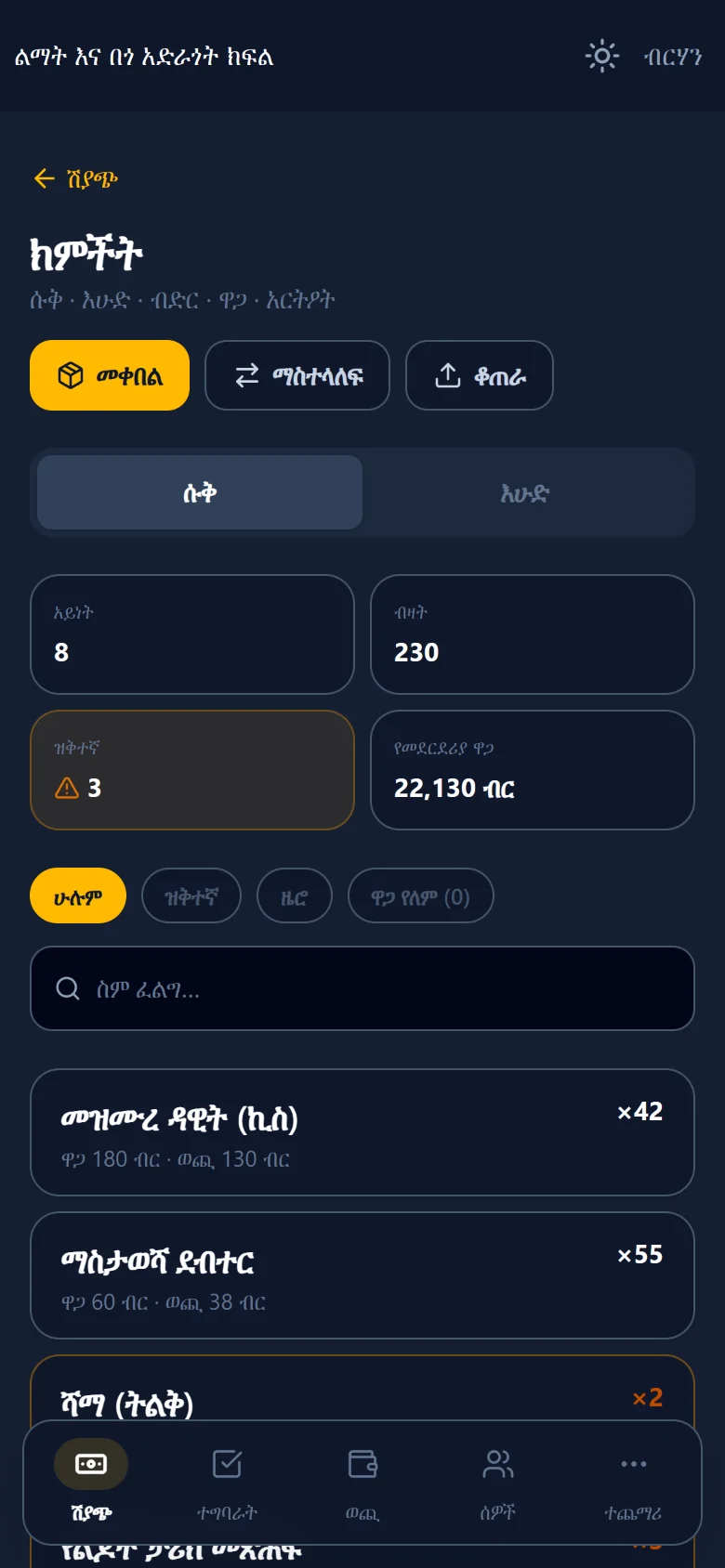The width and height of the screenshot is (725, 1568).
Task: Select the ሁሉም filter chip
Action: [78, 895]
